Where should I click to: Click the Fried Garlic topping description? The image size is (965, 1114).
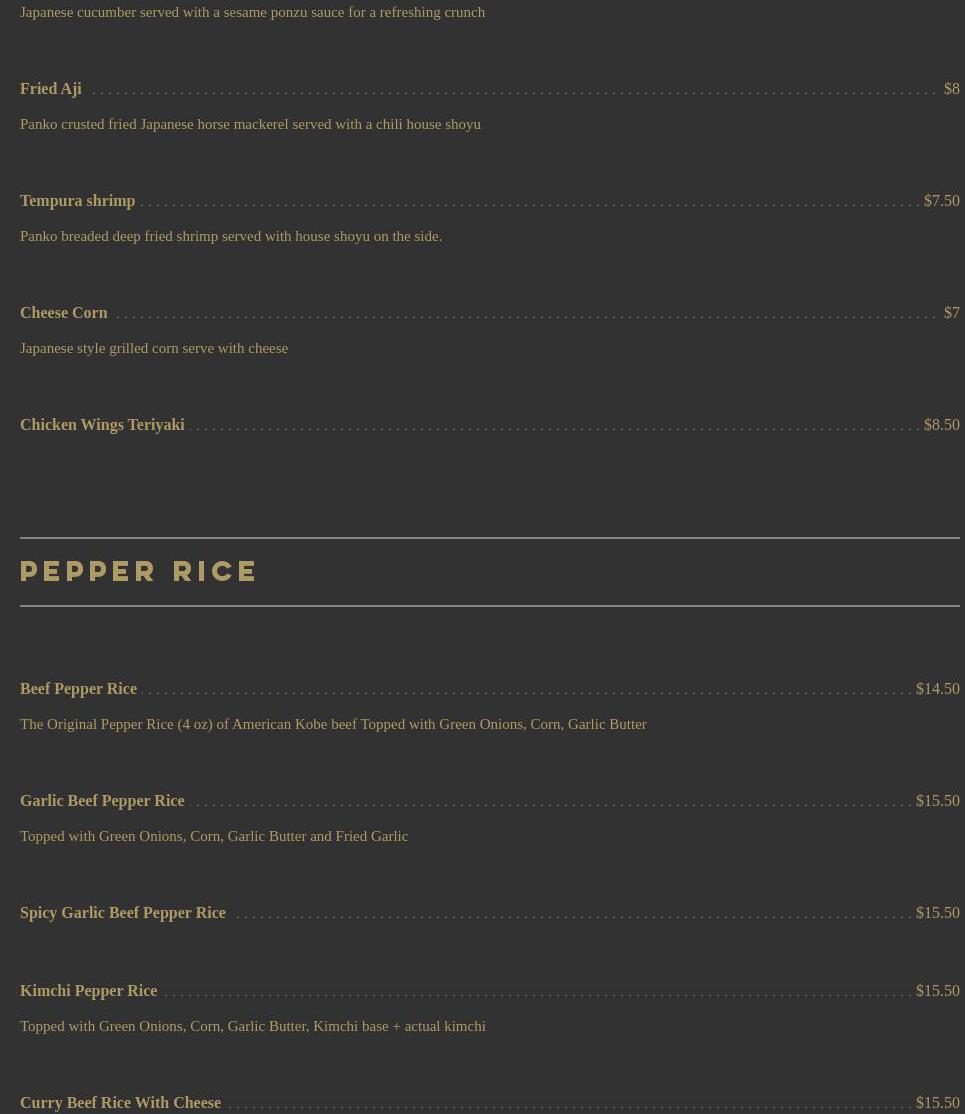coord(214,836)
